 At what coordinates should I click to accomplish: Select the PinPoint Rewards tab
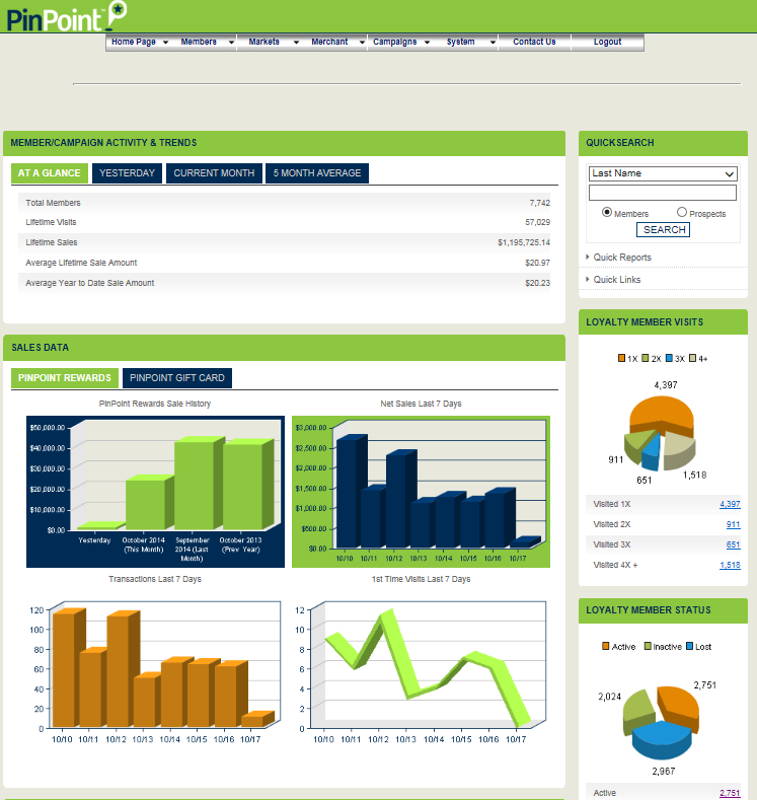pos(65,378)
